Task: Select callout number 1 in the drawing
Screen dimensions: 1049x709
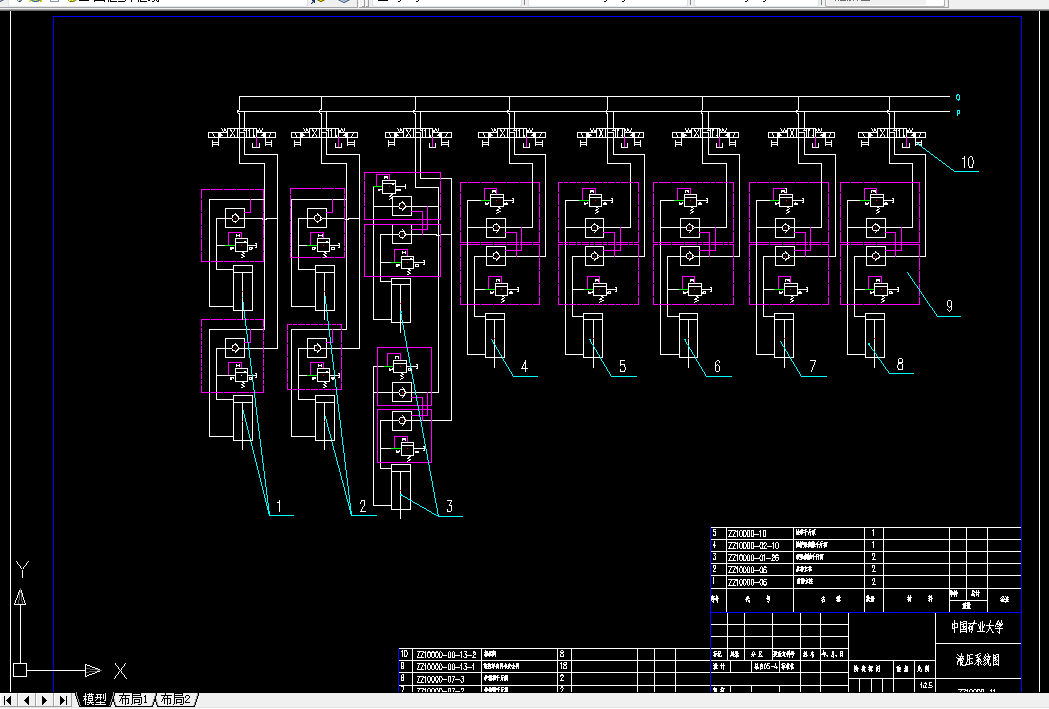Action: [x=278, y=506]
